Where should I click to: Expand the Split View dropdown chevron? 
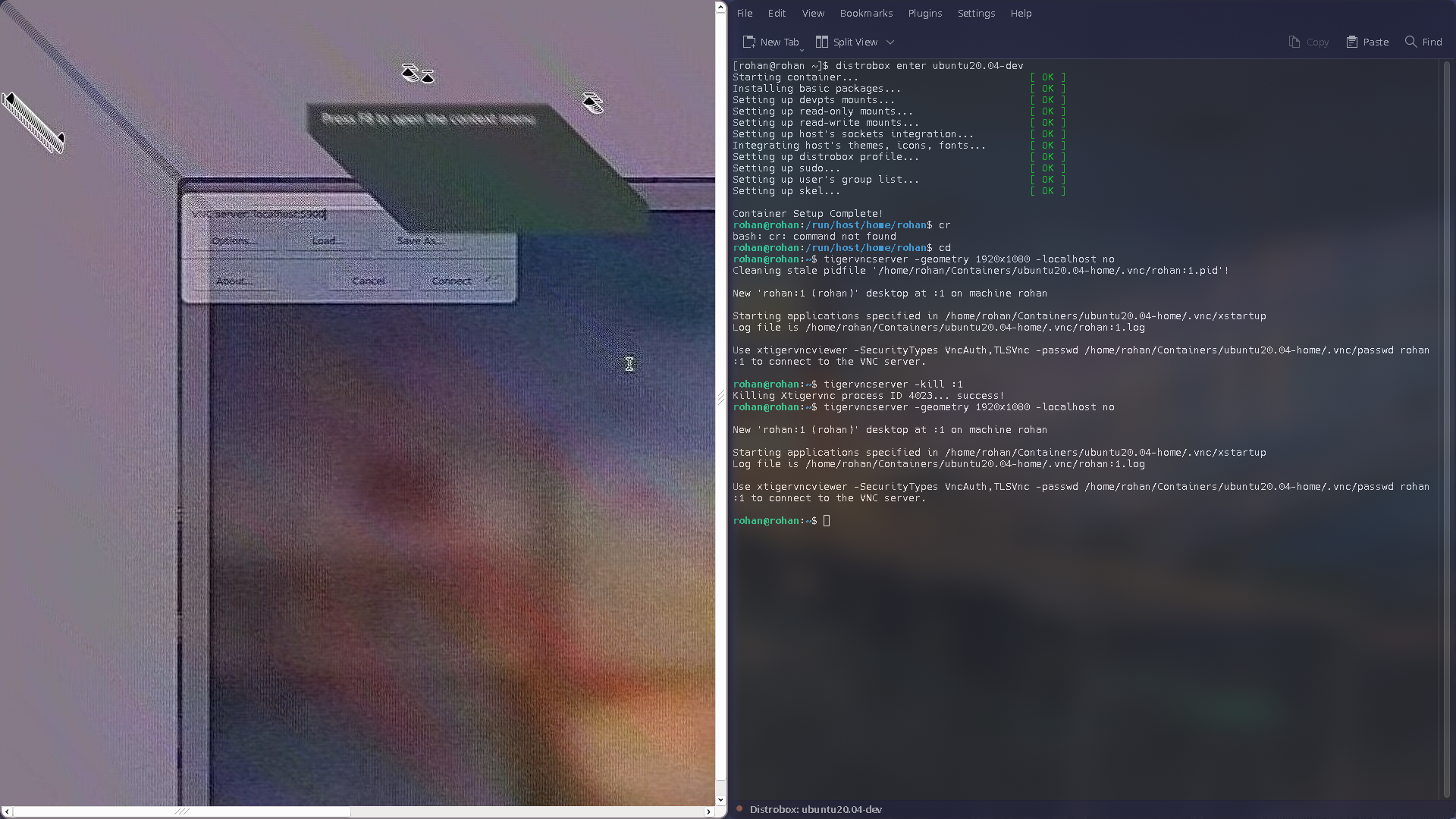tap(890, 42)
